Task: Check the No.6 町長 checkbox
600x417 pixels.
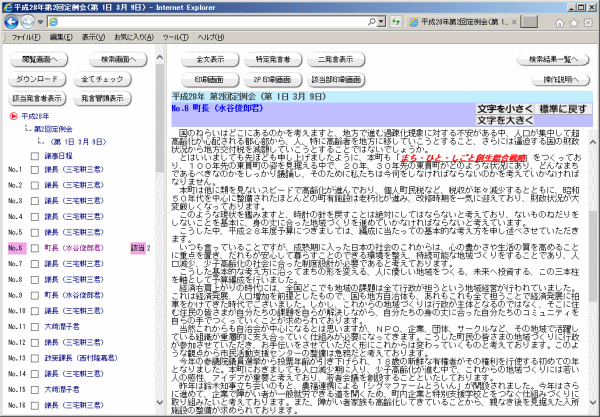Action: pos(35,248)
